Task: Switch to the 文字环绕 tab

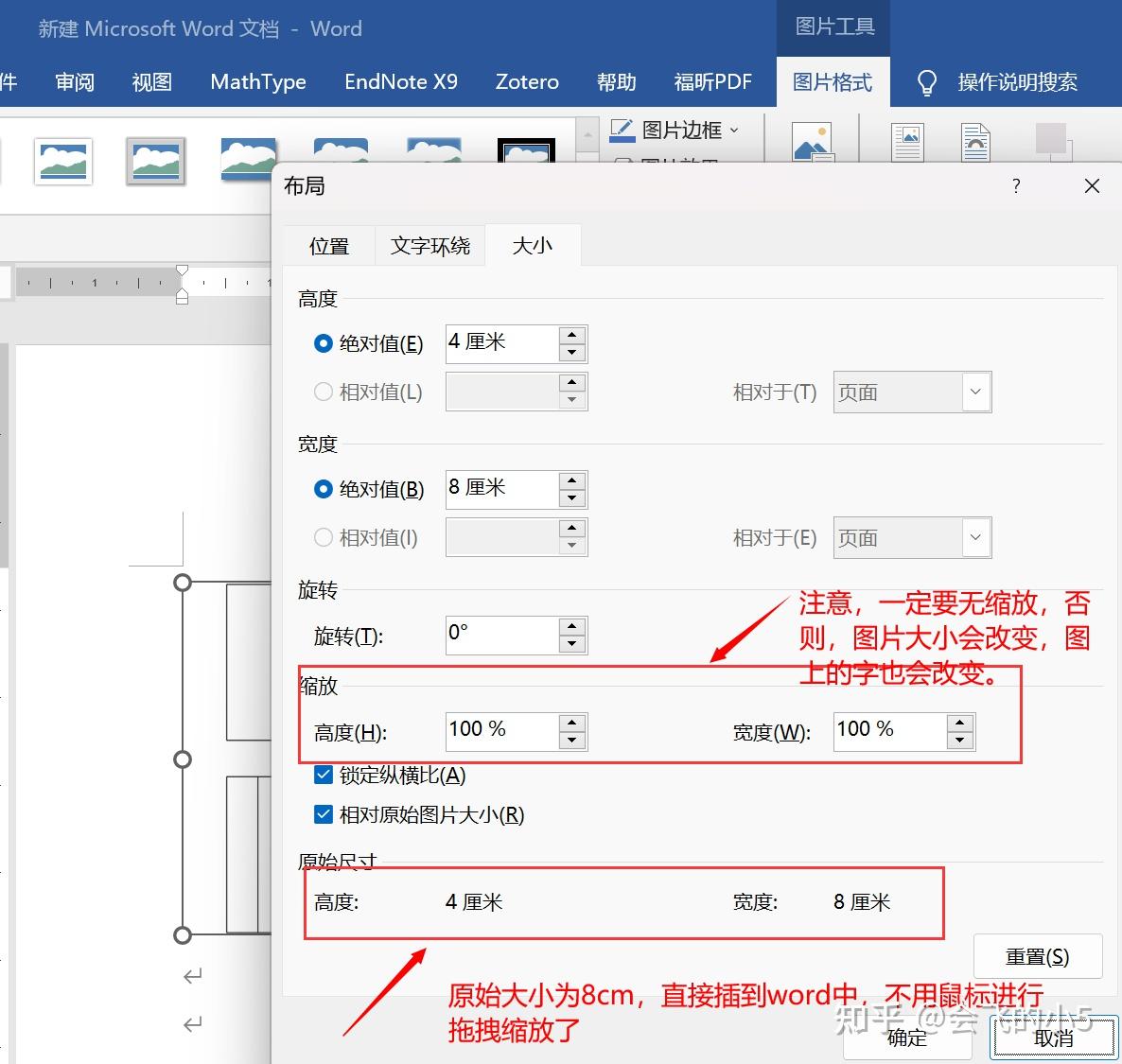Action: pos(430,245)
